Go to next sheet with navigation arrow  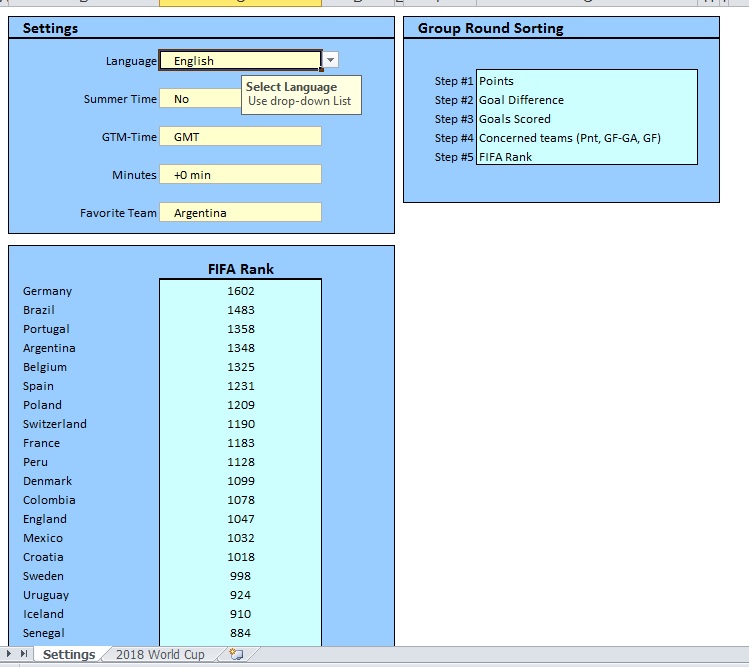pyautogui.click(x=9, y=654)
